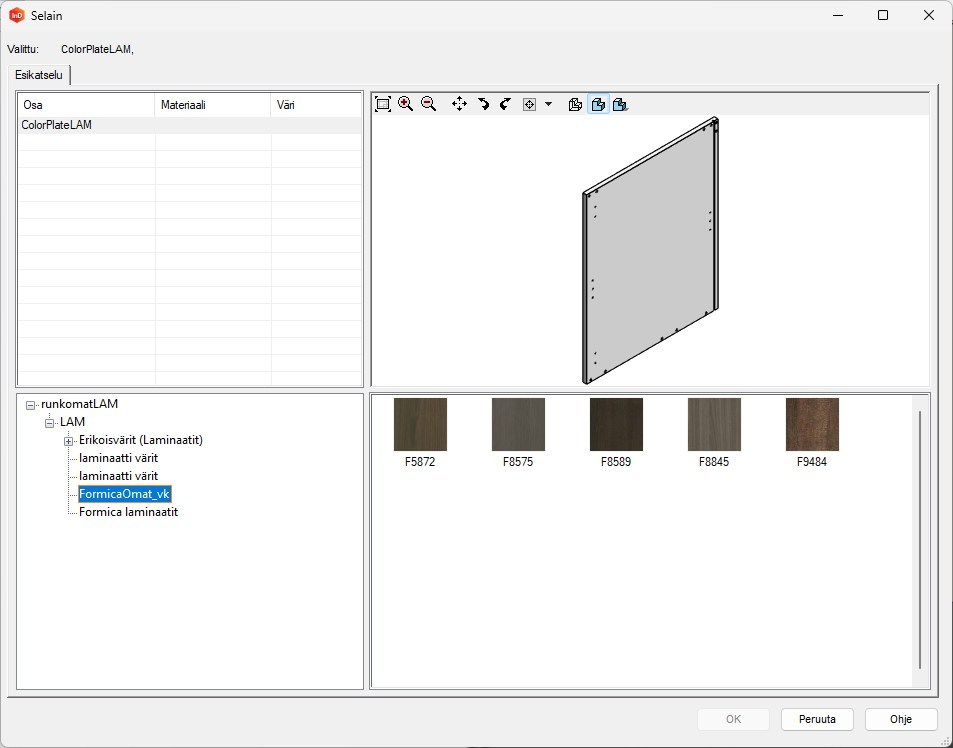The width and height of the screenshot is (953, 748).
Task: Click the Ohje help button
Action: [901, 719]
